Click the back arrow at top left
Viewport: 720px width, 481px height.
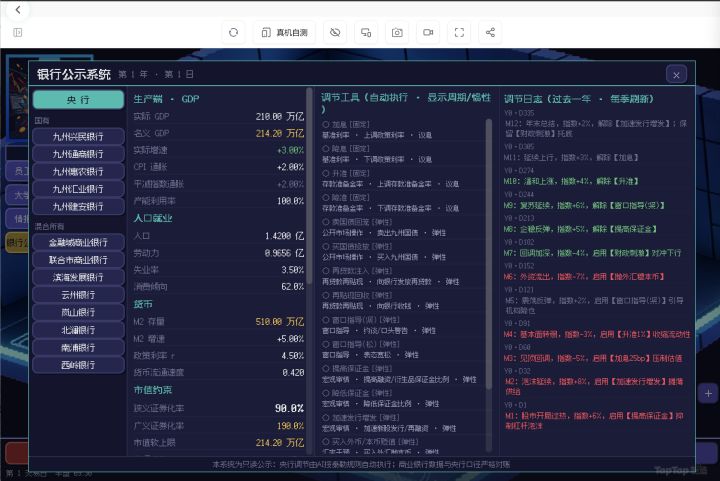coord(18,10)
